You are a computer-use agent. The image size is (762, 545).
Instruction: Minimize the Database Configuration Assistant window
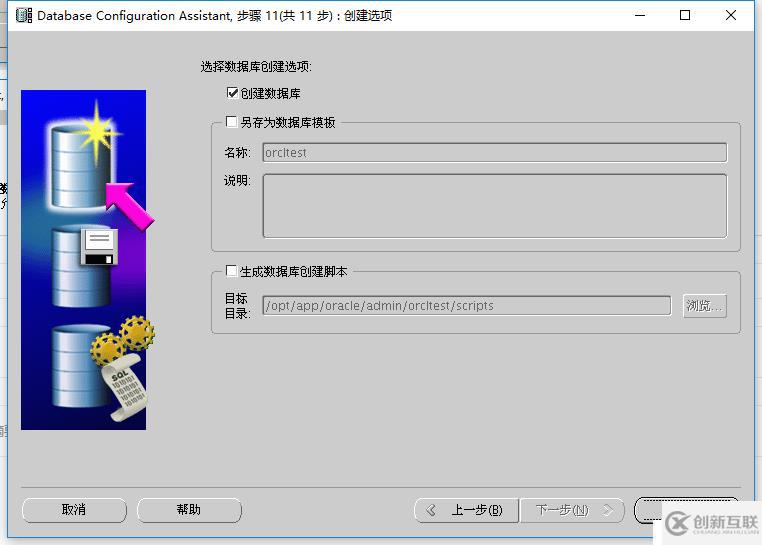tap(640, 16)
